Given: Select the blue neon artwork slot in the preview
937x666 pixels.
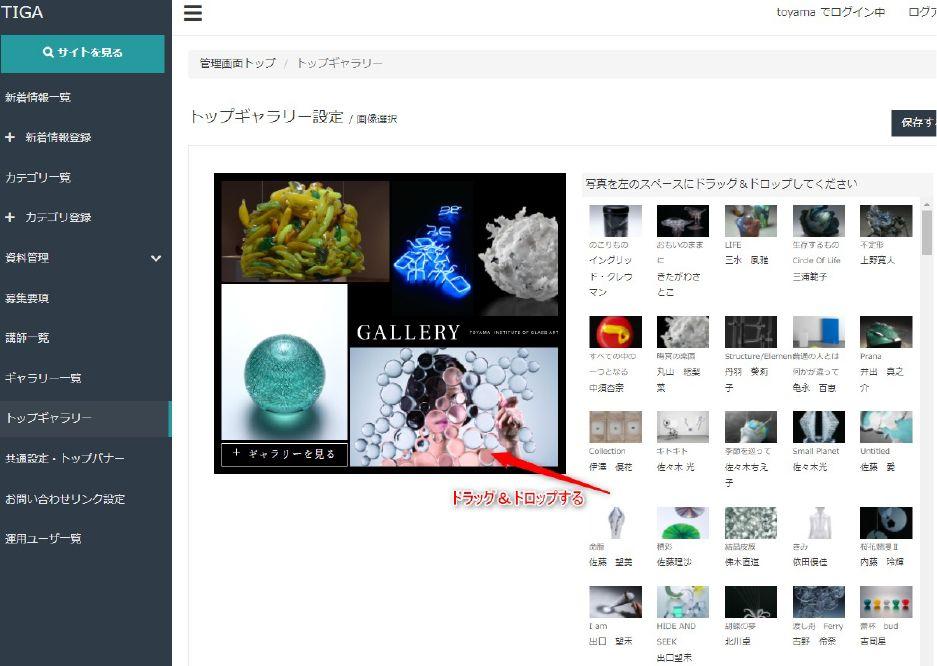Looking at the screenshot, I should point(433,248).
